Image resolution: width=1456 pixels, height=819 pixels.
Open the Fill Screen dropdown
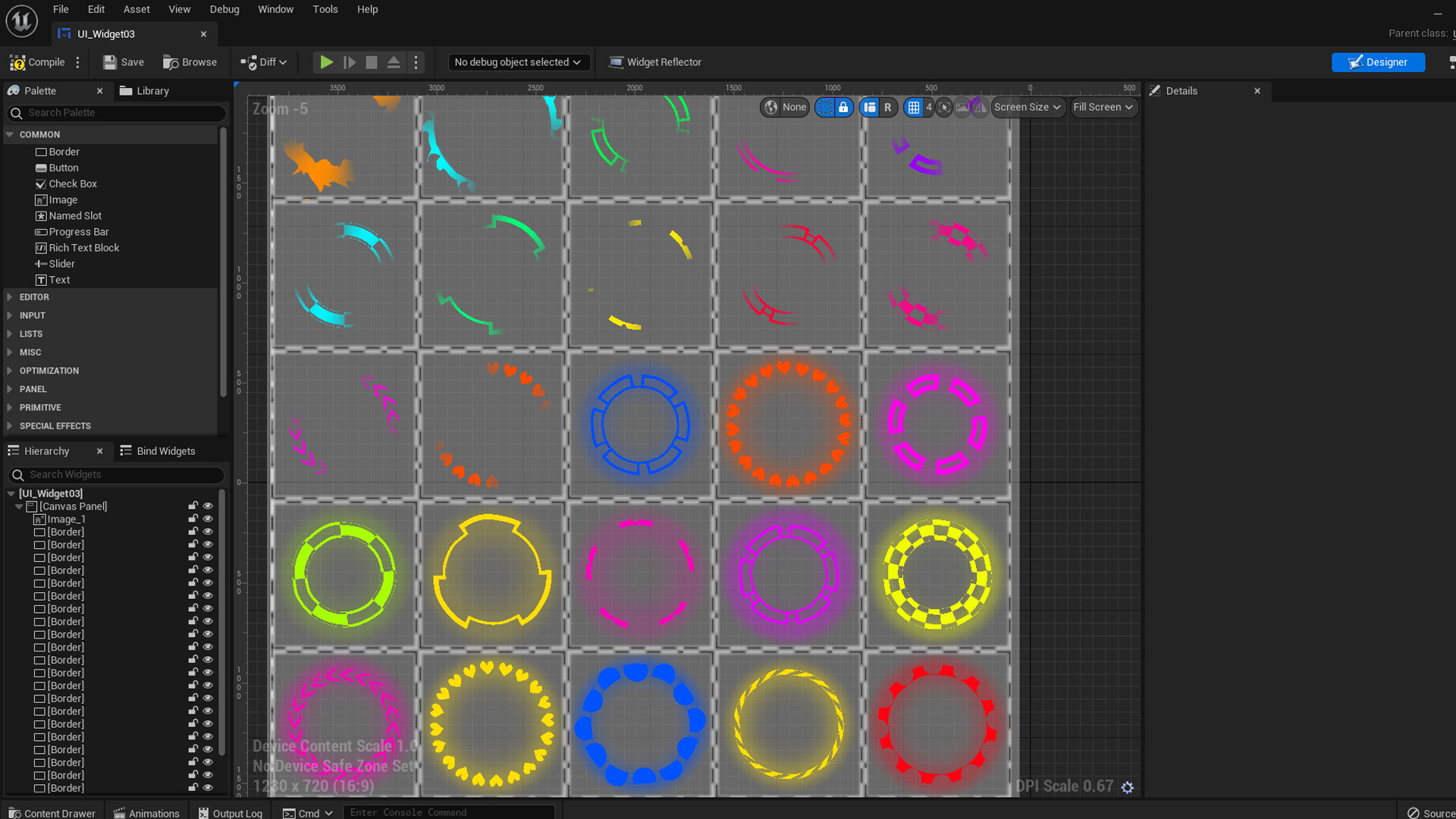click(1103, 107)
